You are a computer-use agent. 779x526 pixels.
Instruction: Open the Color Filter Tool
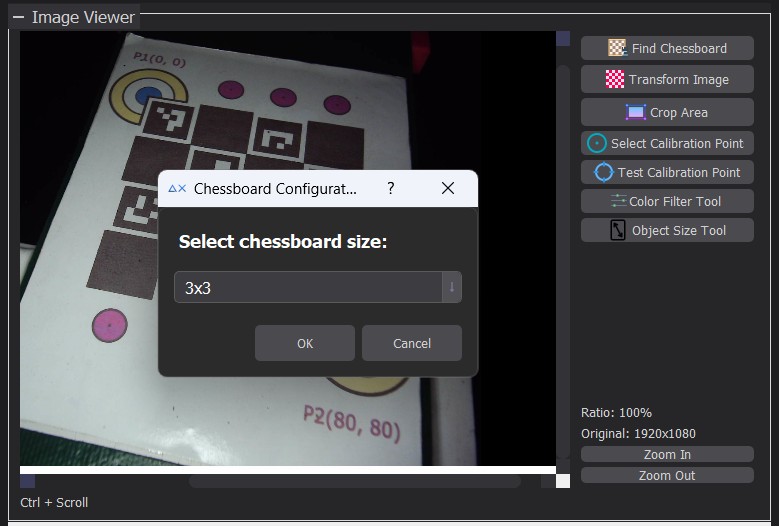click(x=667, y=201)
